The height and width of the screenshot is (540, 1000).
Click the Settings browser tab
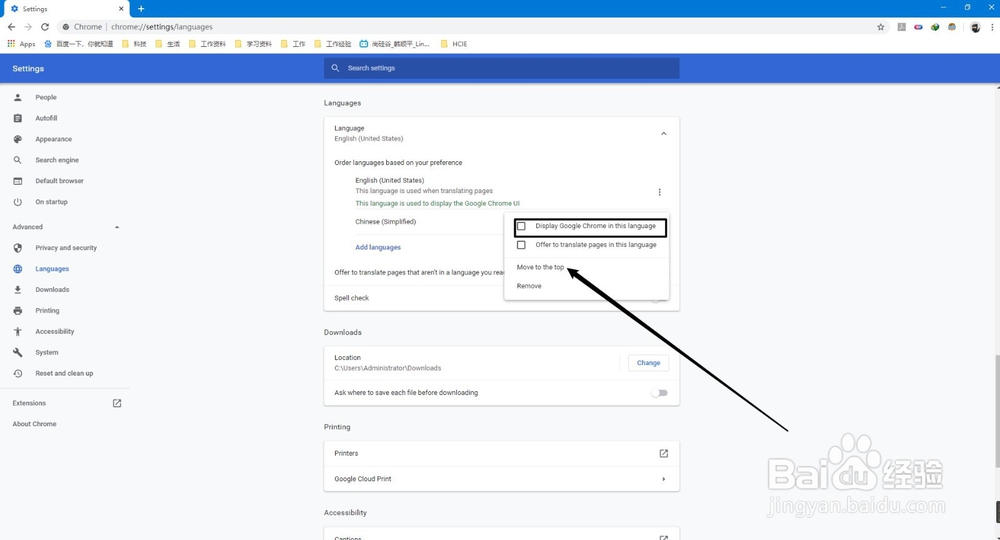[x=66, y=9]
